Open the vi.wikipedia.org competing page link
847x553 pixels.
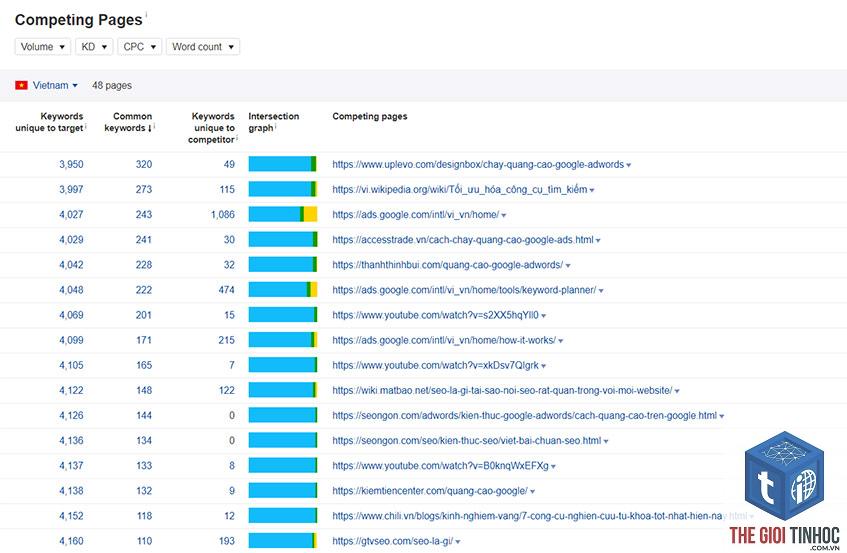pos(460,190)
